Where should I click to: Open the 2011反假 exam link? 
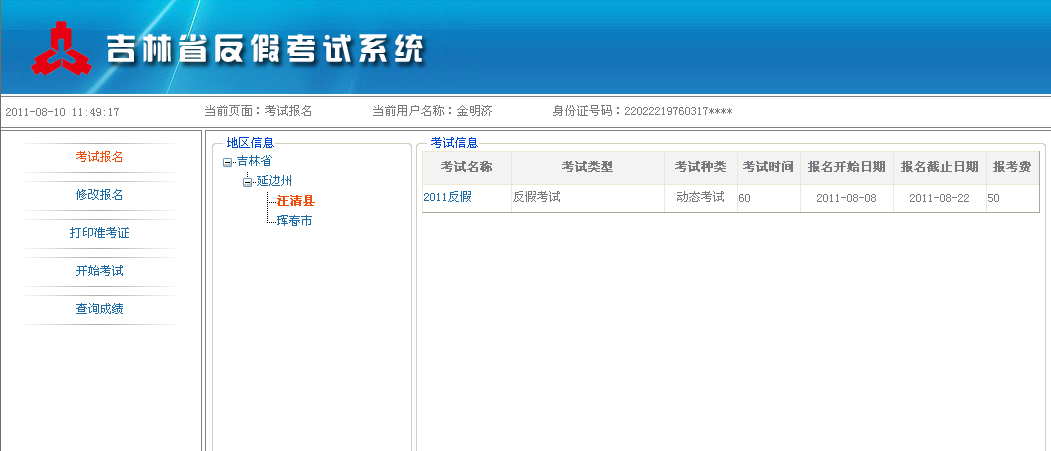(447, 198)
